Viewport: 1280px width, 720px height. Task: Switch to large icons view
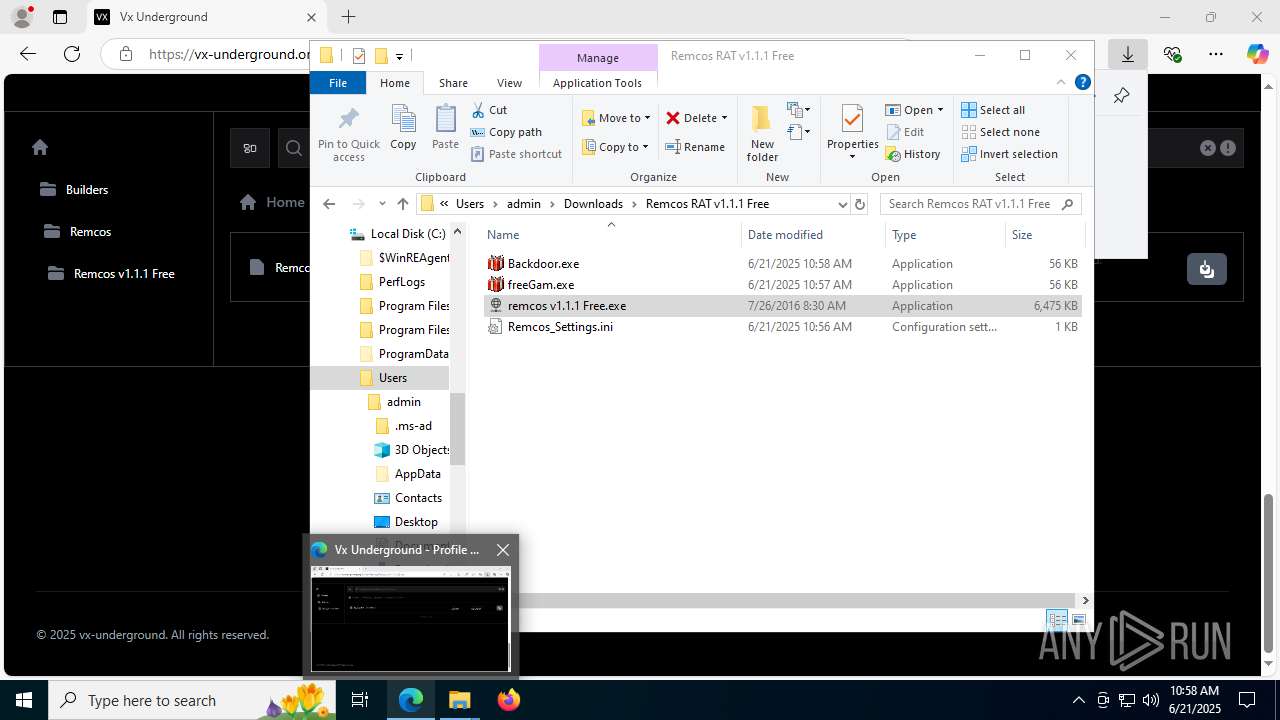click(1079, 621)
